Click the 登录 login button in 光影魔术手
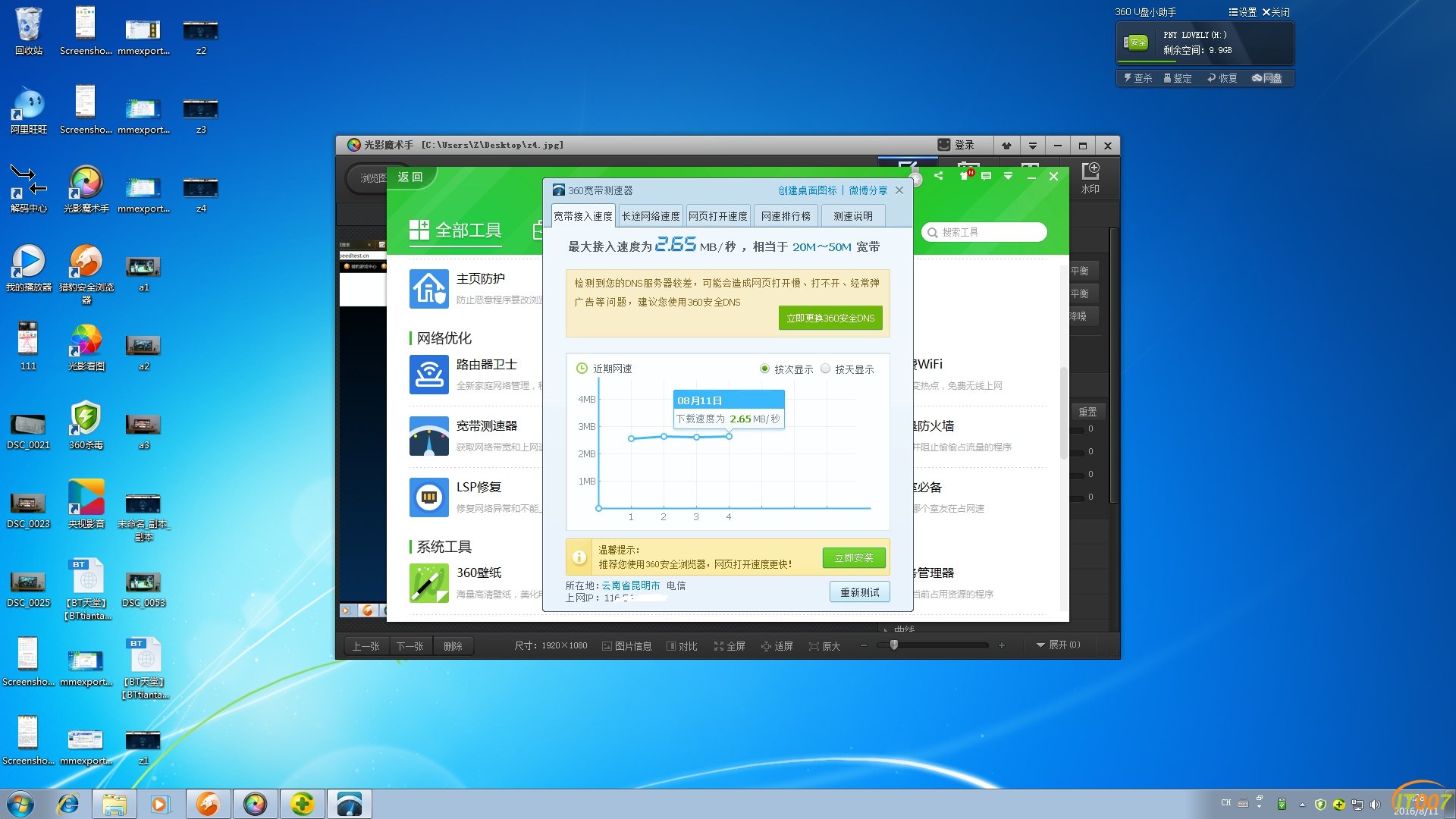Image resolution: width=1456 pixels, height=819 pixels. coord(956,145)
